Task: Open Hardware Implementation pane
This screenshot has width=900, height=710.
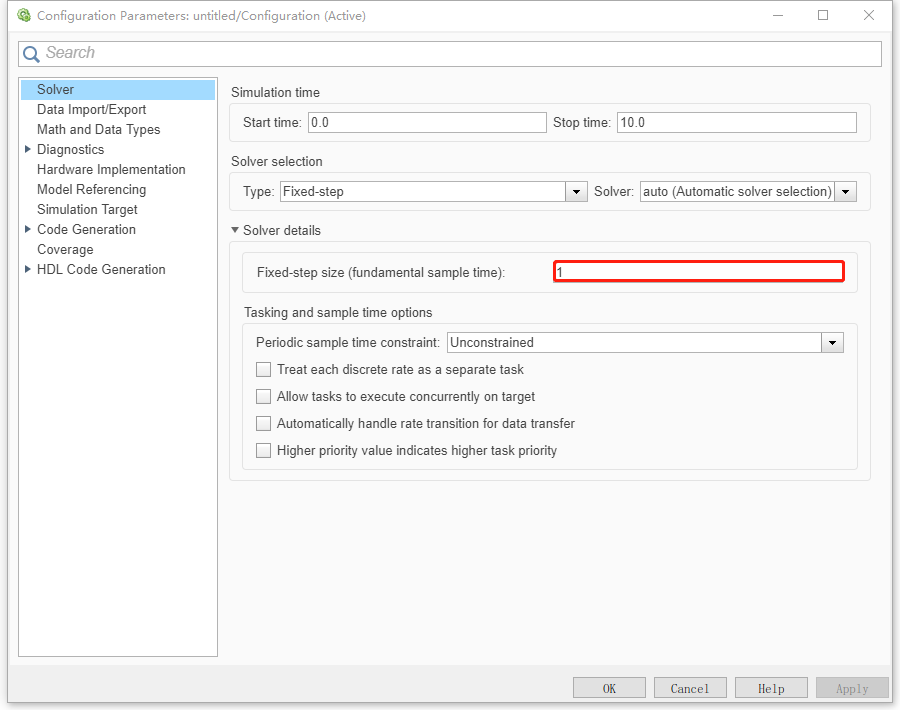Action: coord(111,170)
